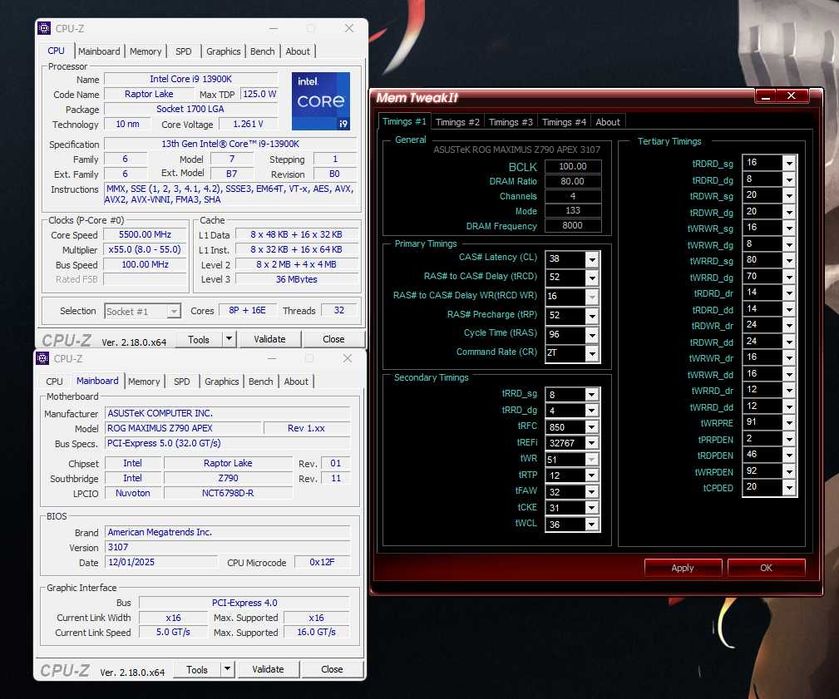Minimize the Mem TweakIt window
Viewport: 839px width, 699px height.
pyautogui.click(x=766, y=96)
